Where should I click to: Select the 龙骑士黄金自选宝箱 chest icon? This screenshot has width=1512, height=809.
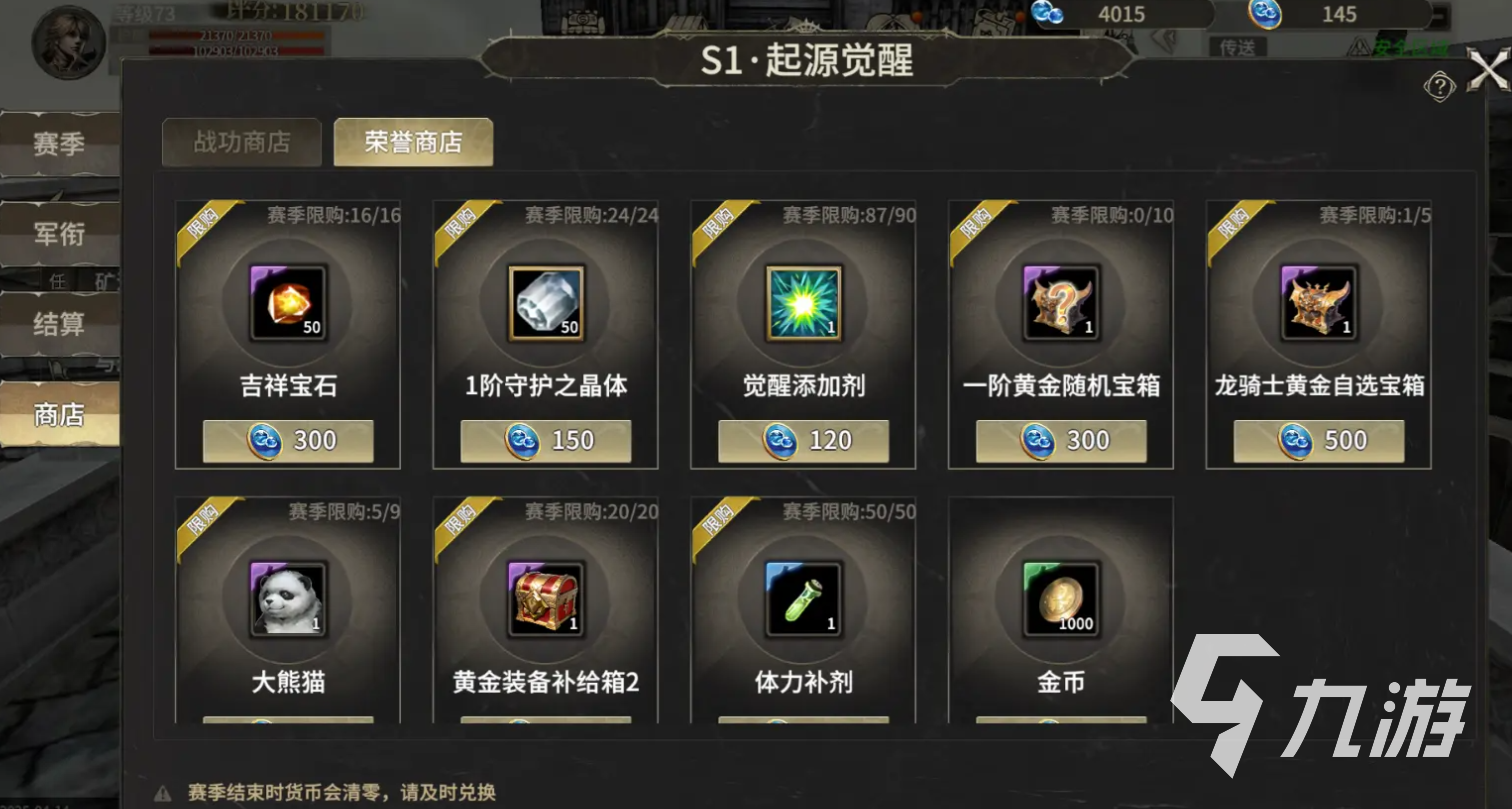click(1319, 303)
